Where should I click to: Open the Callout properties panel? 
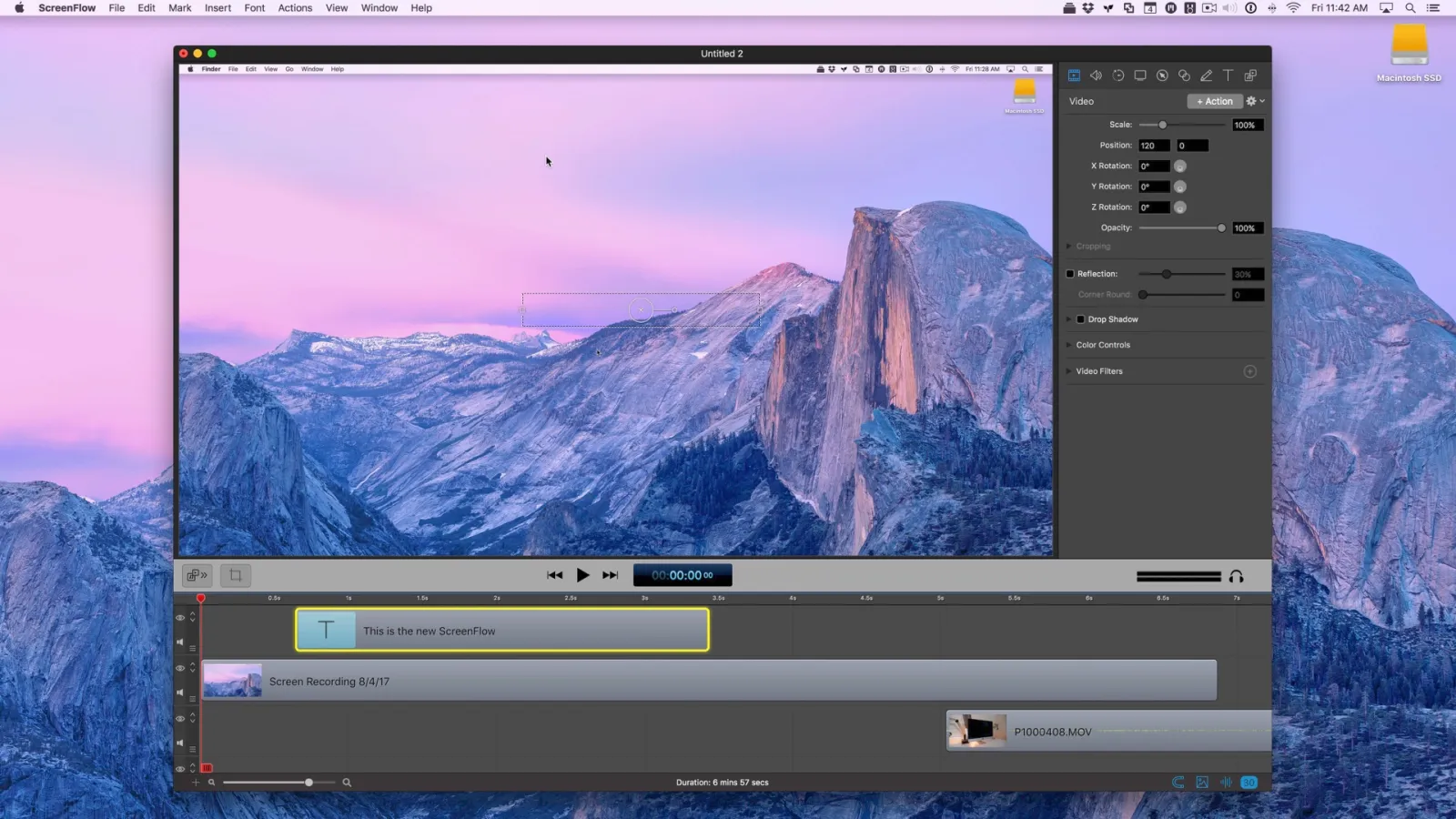1162,75
